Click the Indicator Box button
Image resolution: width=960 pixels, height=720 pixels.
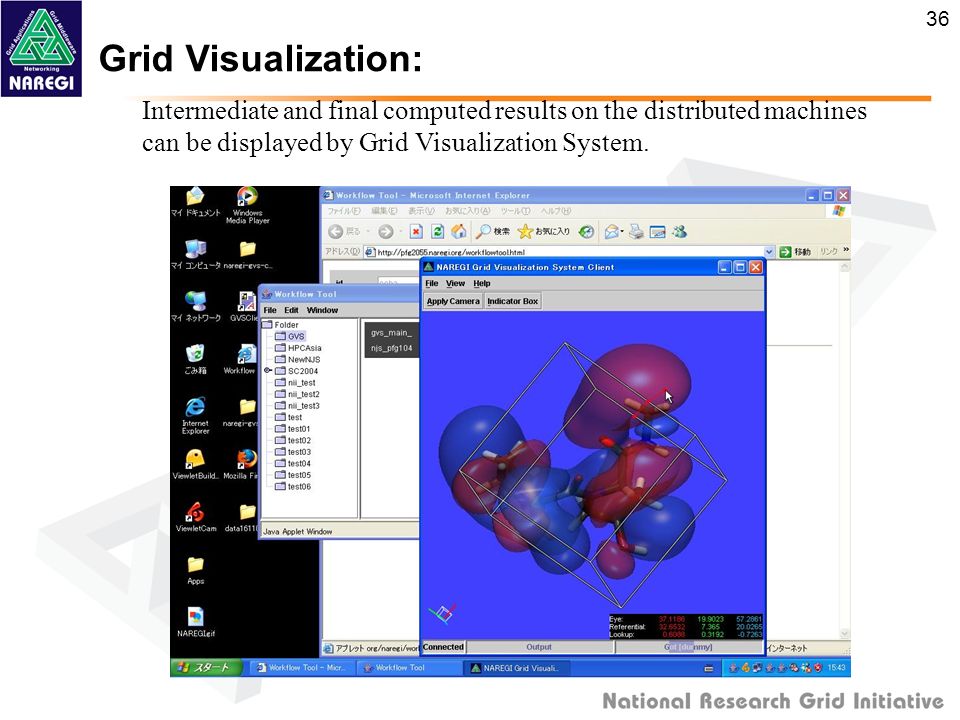point(512,301)
